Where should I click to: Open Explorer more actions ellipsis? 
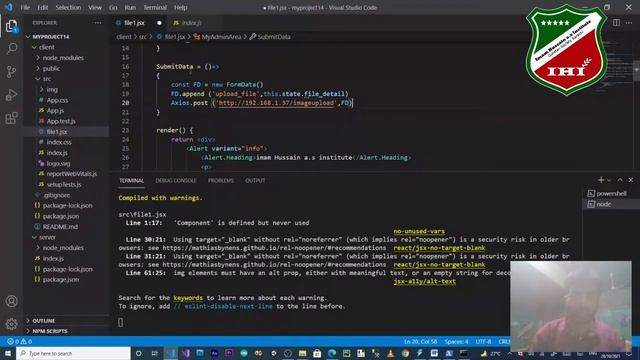[x=98, y=23]
